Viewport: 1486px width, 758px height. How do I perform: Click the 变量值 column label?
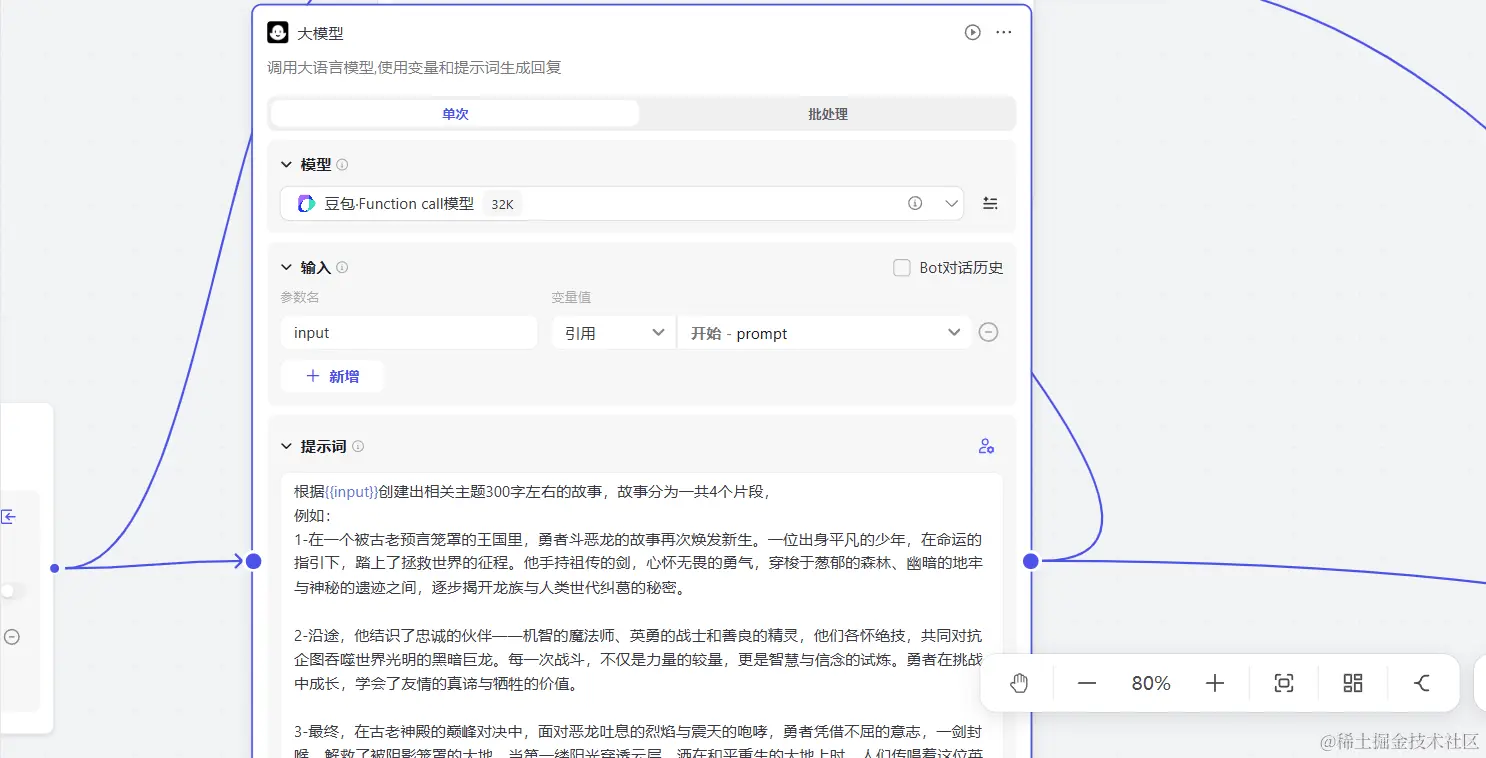click(x=571, y=297)
